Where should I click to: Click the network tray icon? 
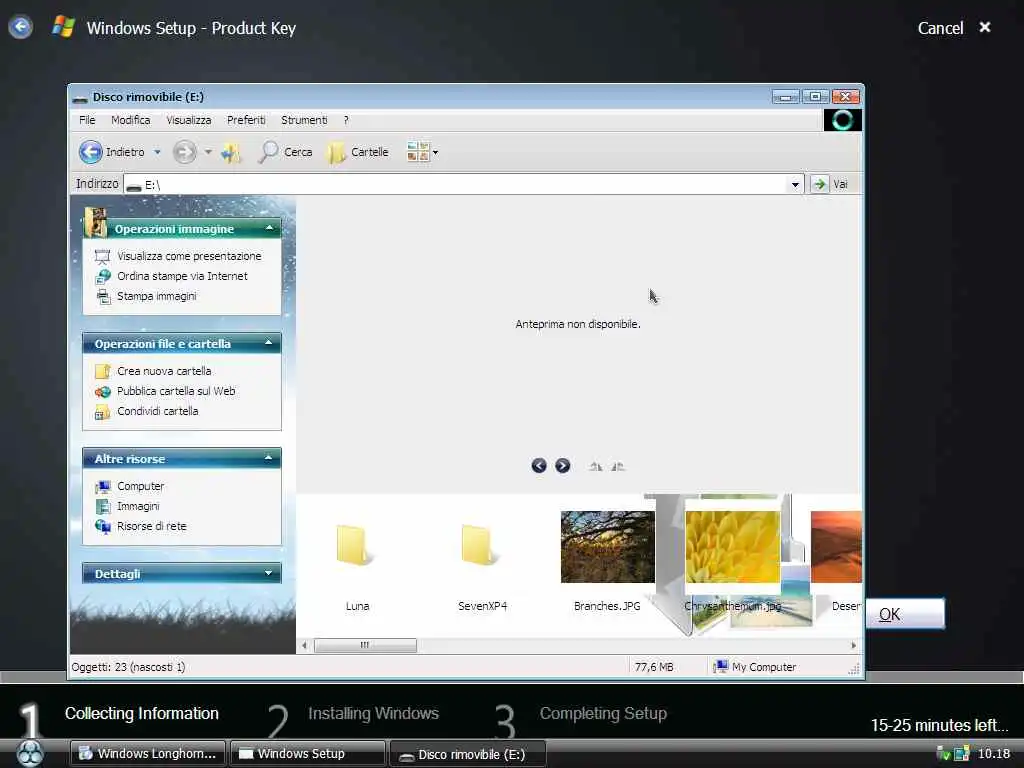click(961, 754)
